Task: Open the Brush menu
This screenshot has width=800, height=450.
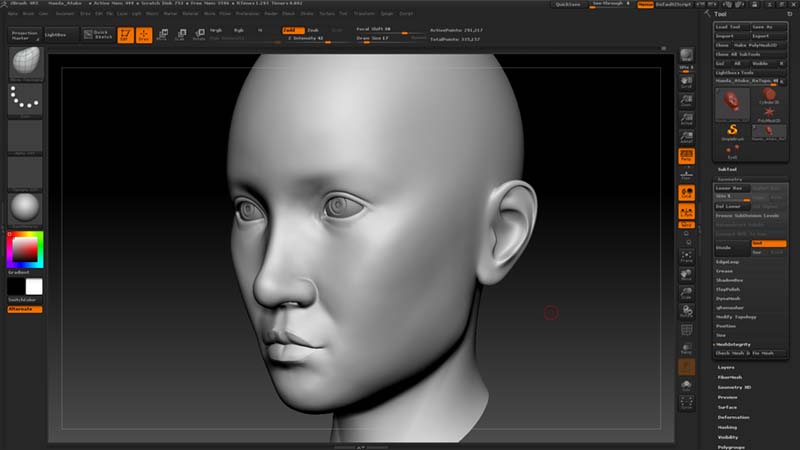Action: 28,14
